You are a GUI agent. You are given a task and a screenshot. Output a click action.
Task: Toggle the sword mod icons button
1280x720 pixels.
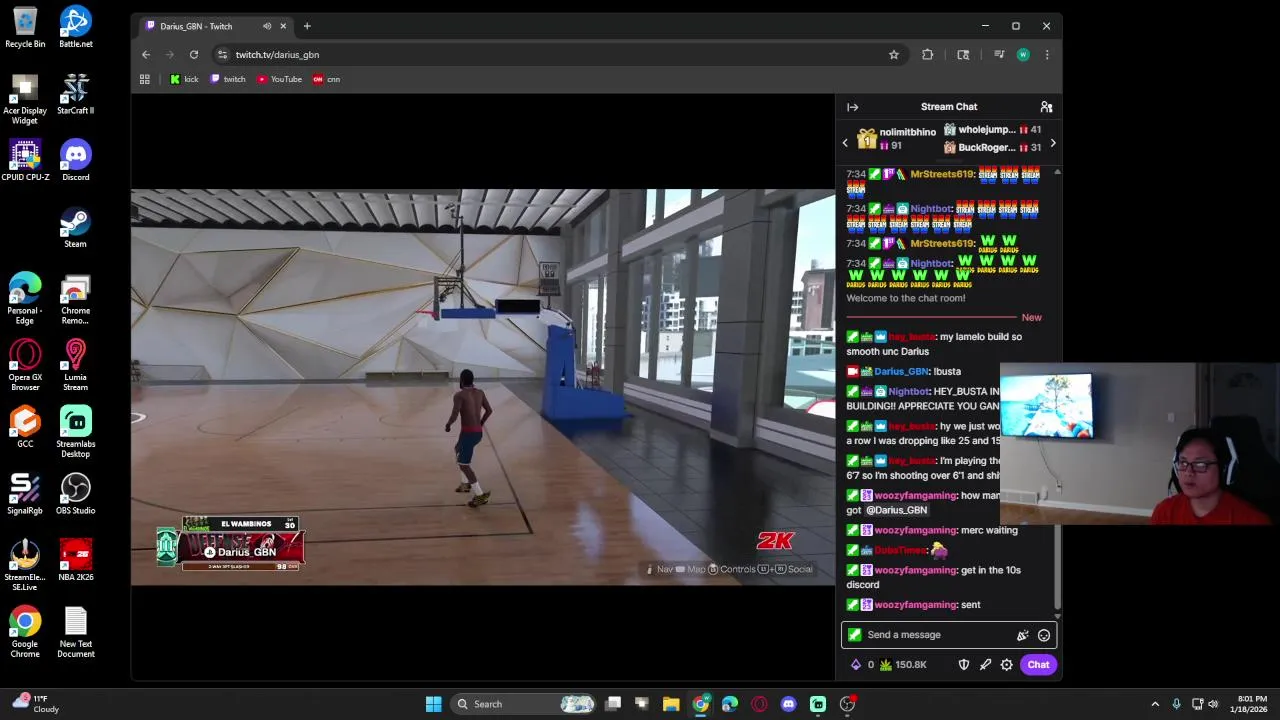tap(985, 665)
